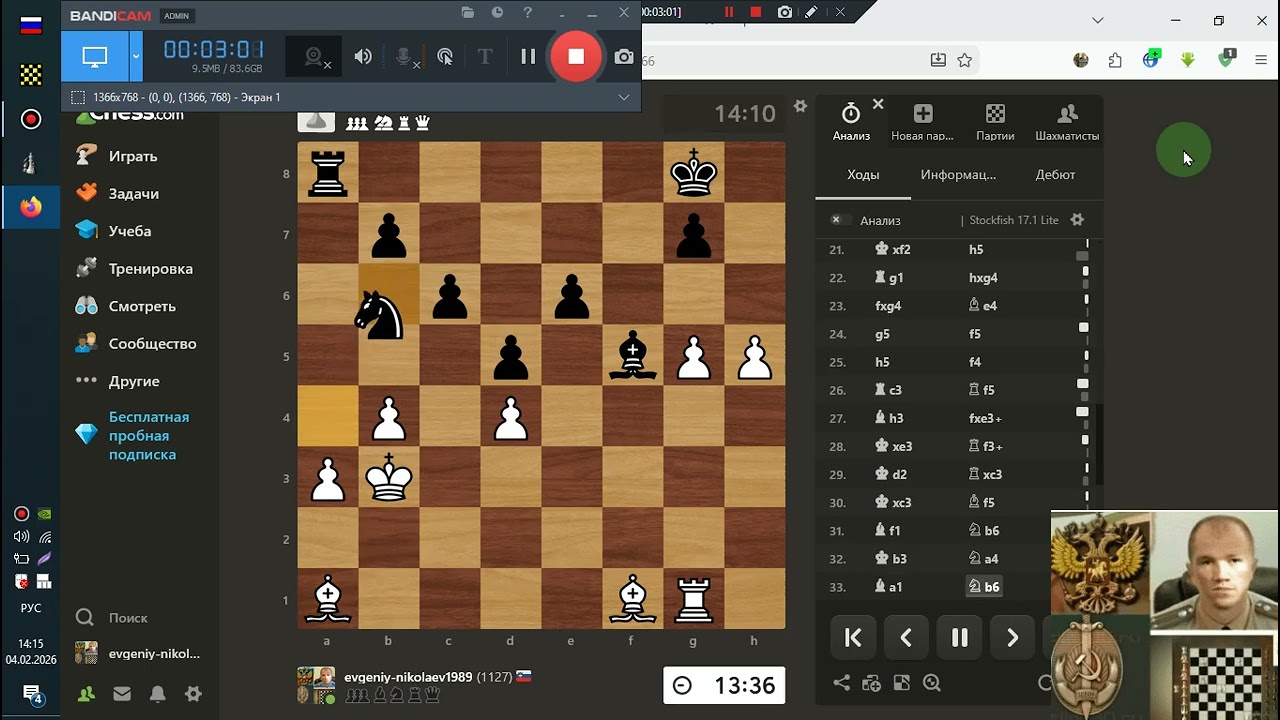
Task: Open Шахматисты tab
Action: (1067, 122)
